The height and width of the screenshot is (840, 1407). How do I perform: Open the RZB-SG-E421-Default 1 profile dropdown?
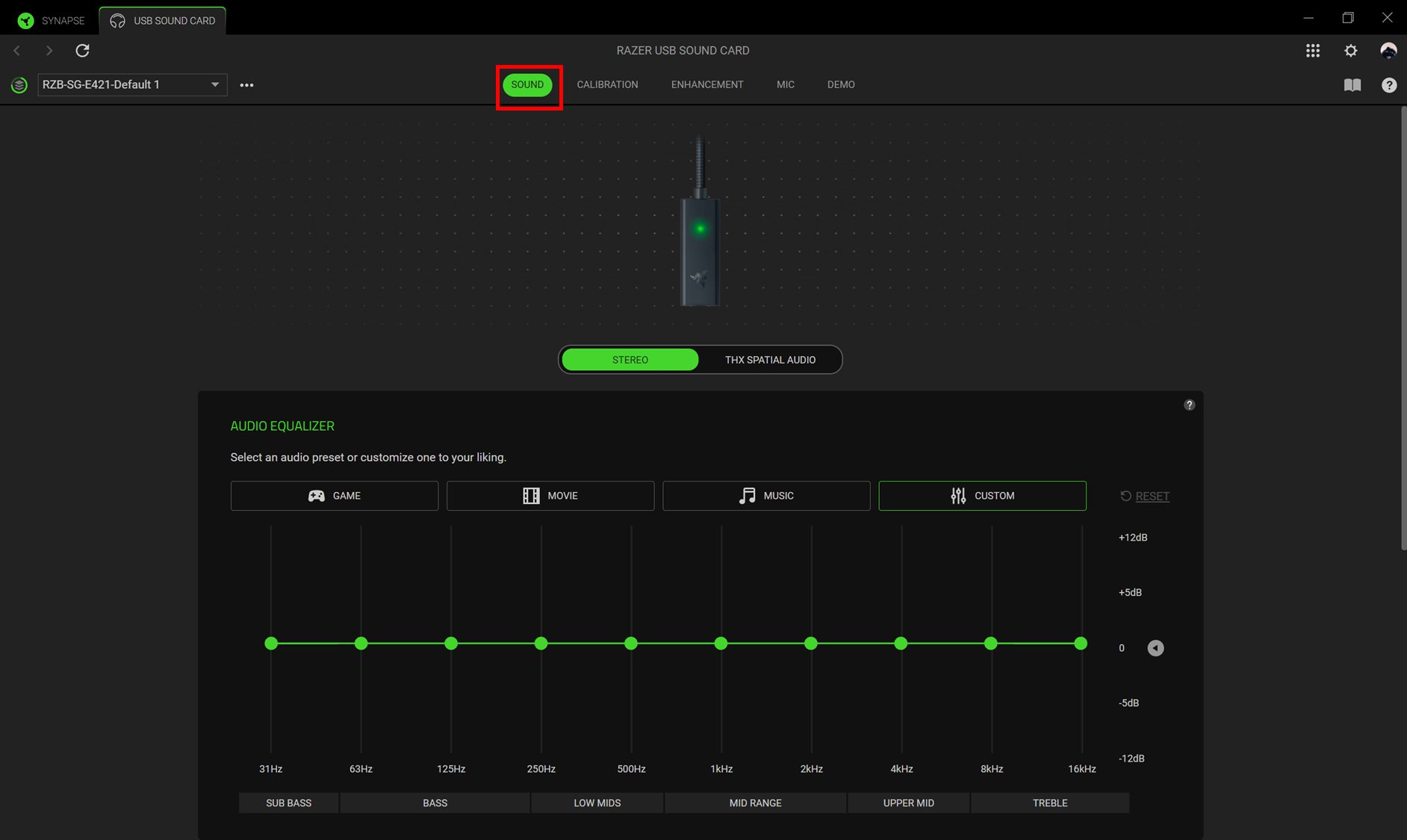coord(131,84)
